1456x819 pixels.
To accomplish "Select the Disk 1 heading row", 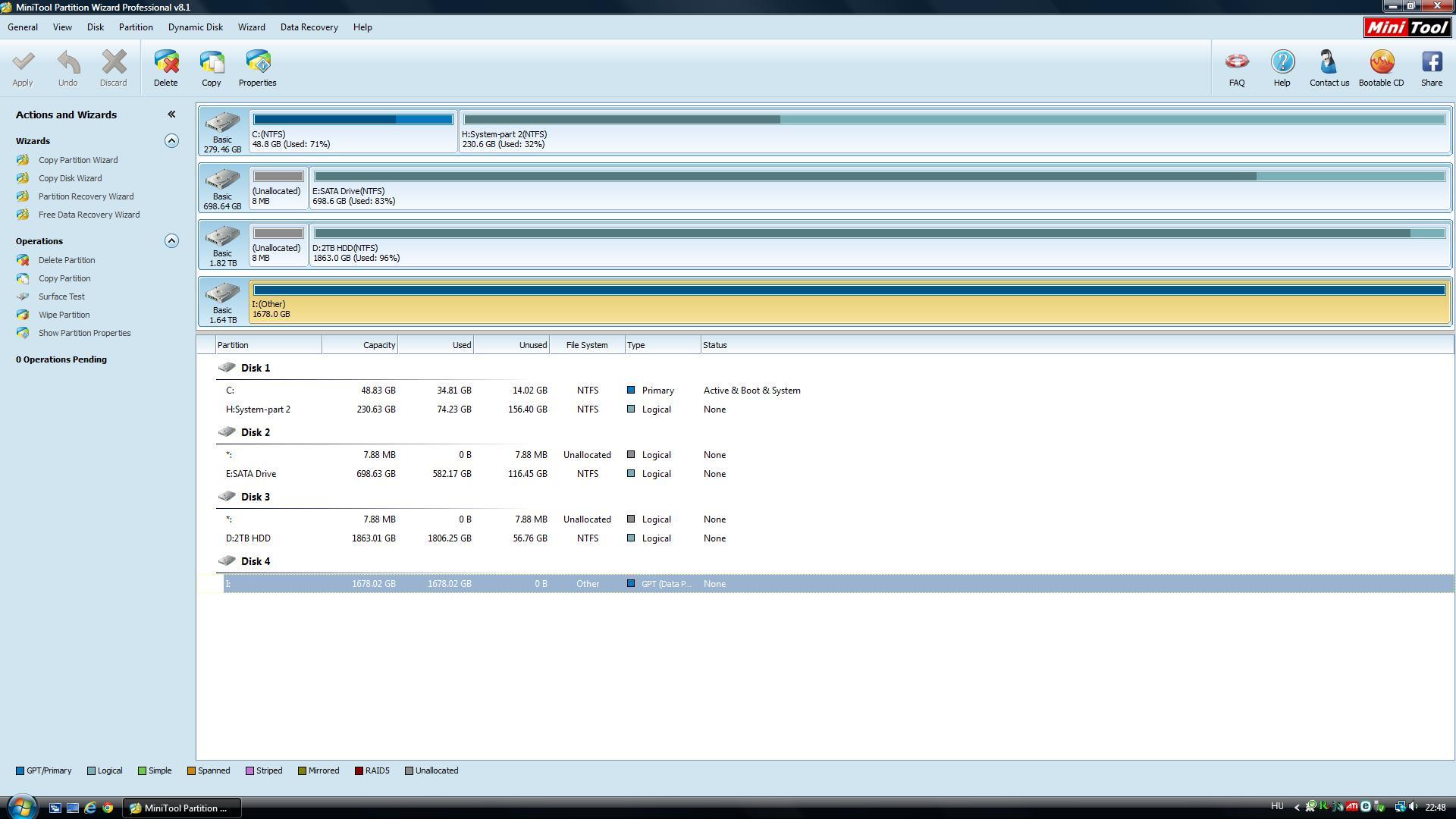I will (x=255, y=368).
